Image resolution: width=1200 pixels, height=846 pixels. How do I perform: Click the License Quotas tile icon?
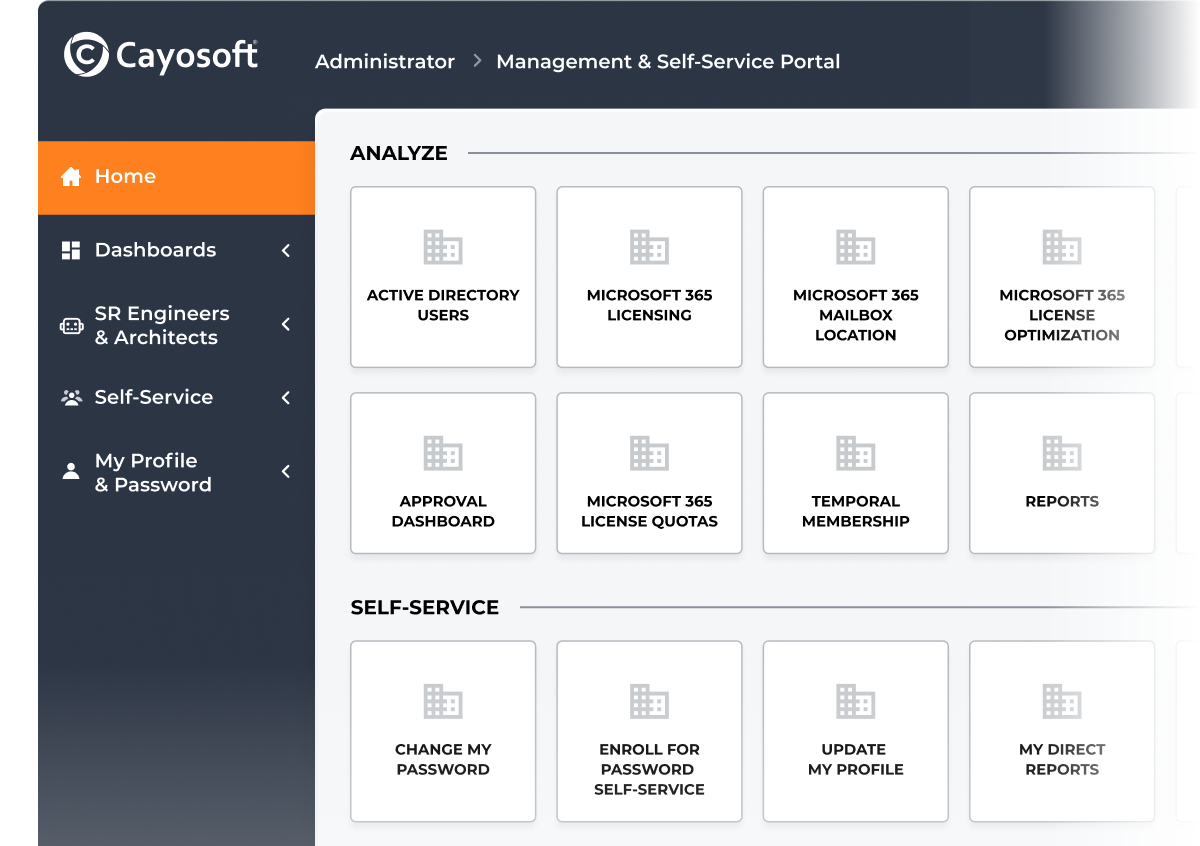click(x=649, y=453)
